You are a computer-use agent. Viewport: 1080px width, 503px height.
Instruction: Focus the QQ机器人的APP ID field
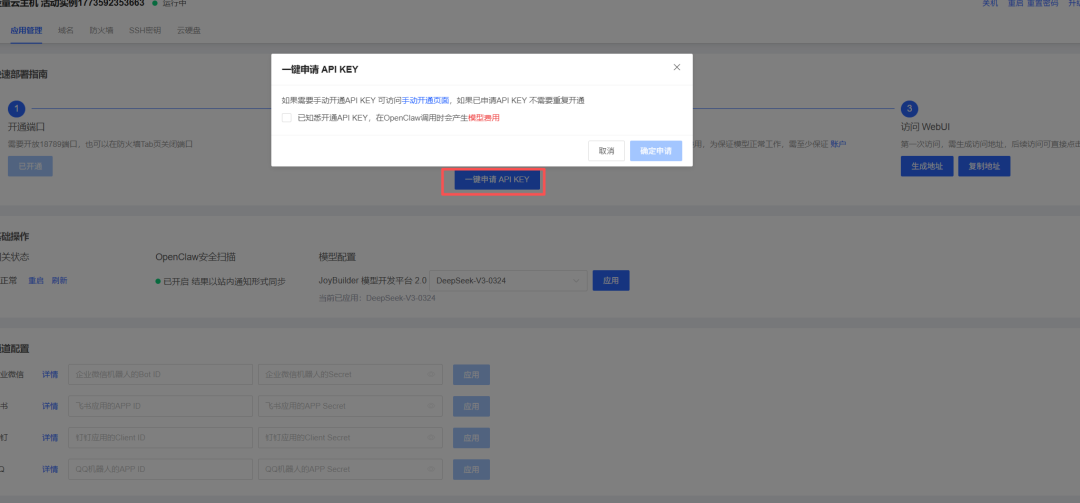160,469
